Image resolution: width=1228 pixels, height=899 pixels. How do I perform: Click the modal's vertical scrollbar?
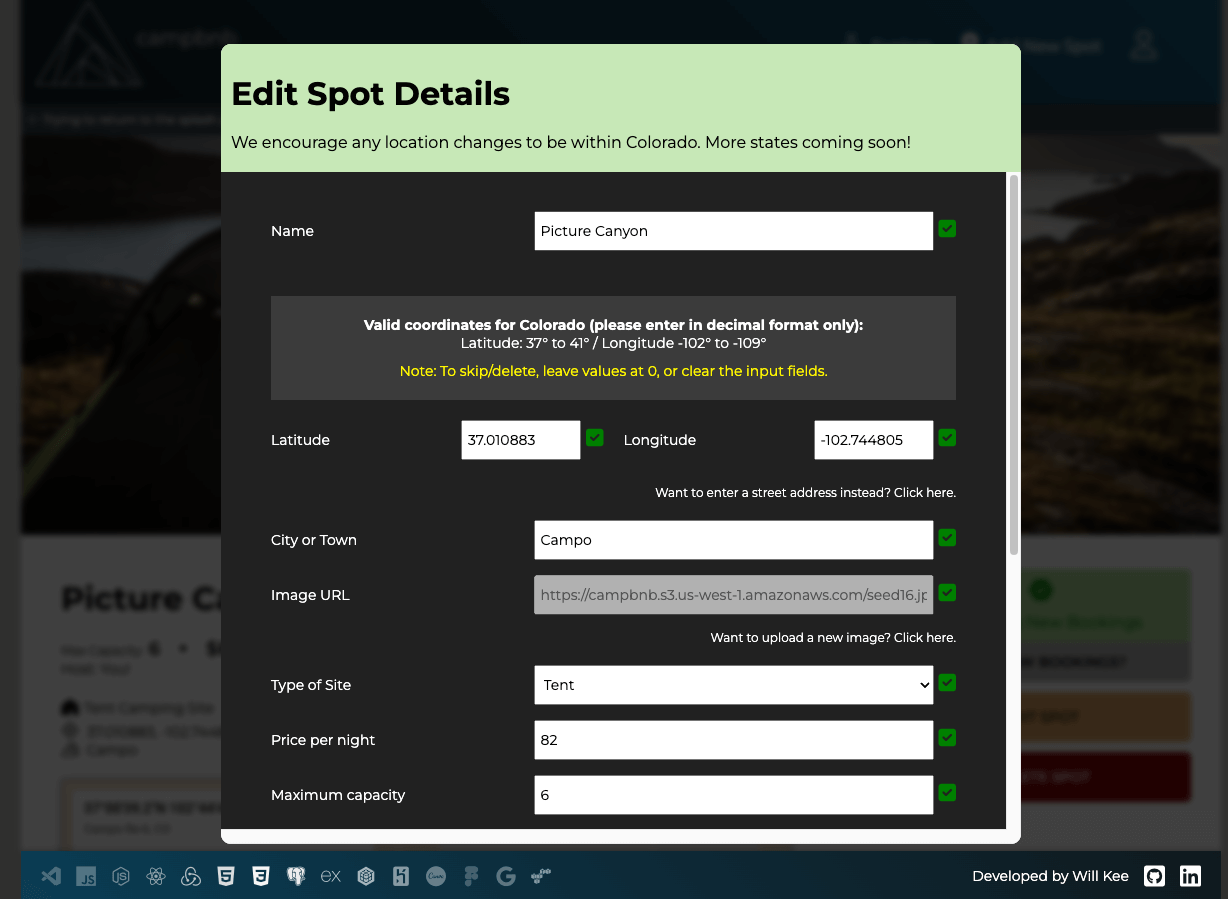pyautogui.click(x=1013, y=365)
